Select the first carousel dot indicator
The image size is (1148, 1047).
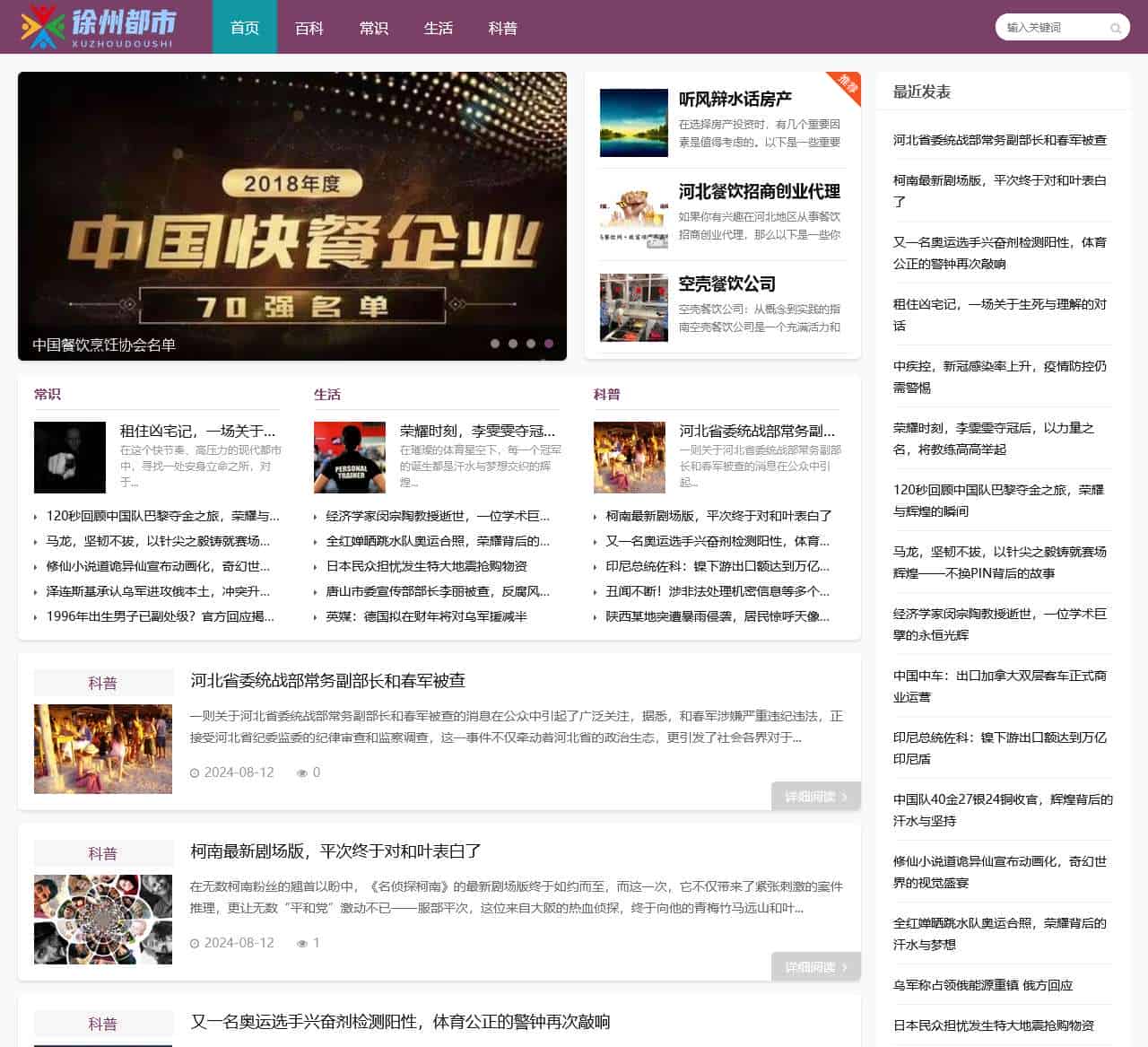pyautogui.click(x=495, y=344)
